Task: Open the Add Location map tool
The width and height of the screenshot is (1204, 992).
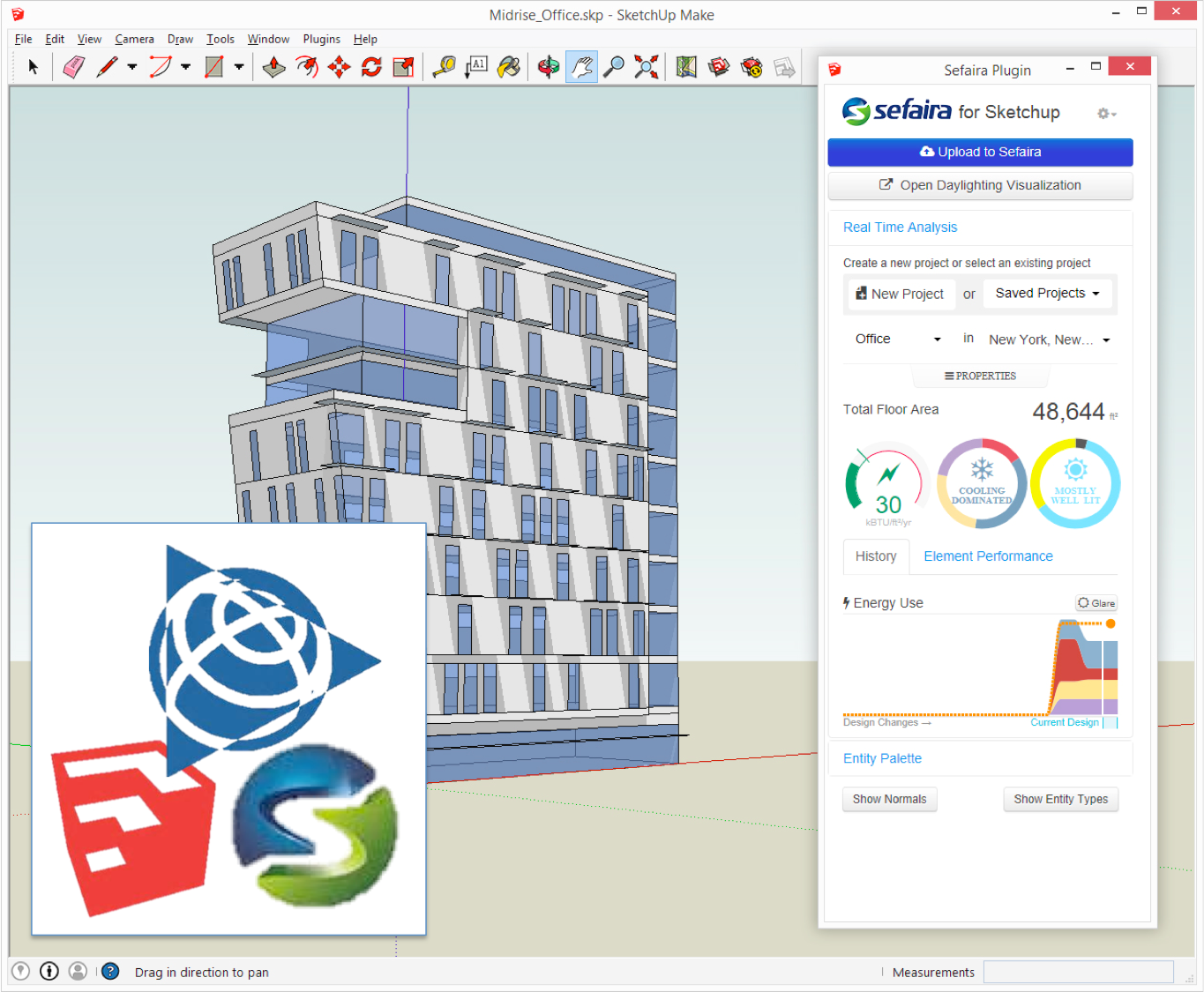Action: coord(686,67)
